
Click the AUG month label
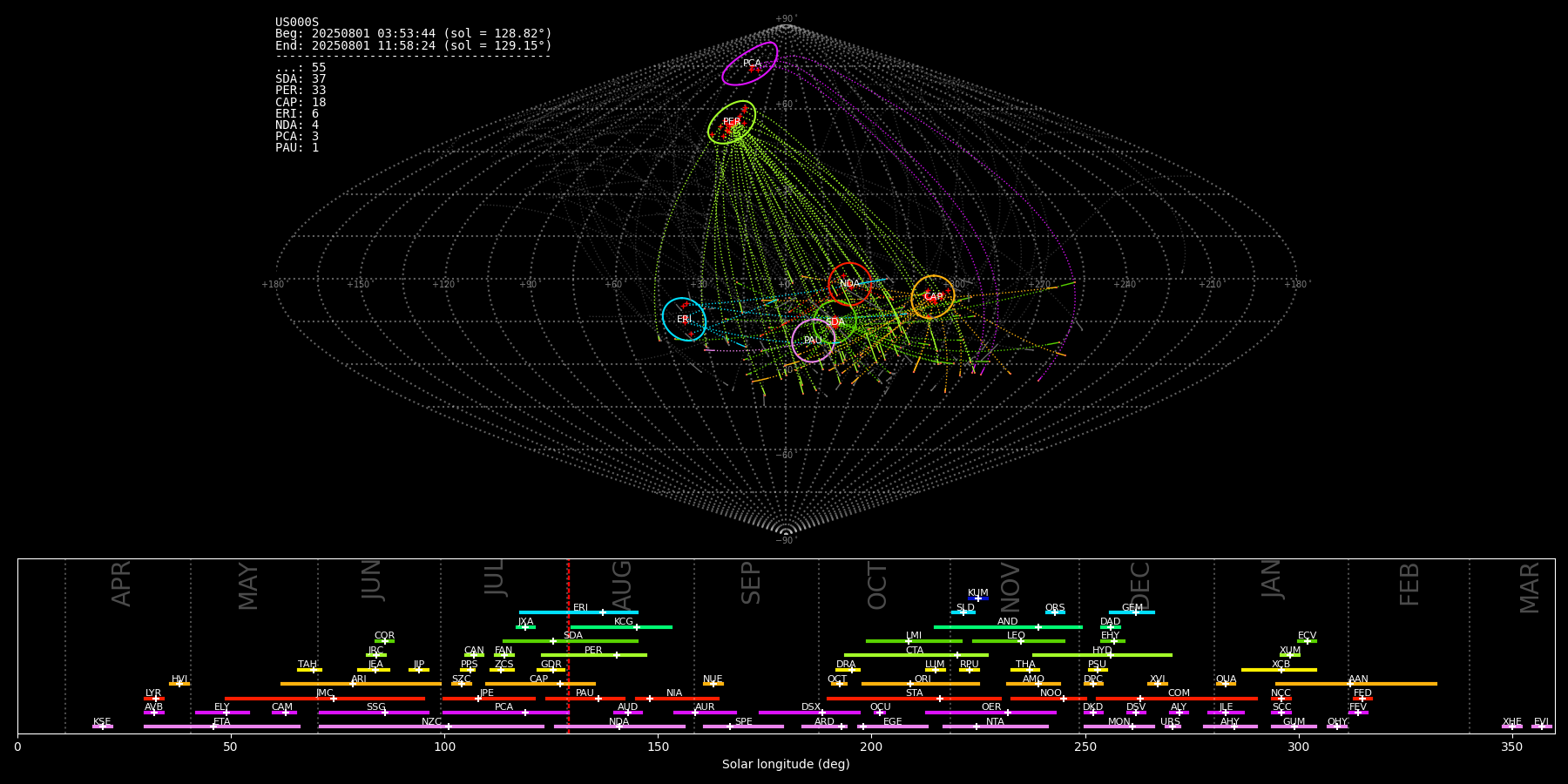point(622,585)
